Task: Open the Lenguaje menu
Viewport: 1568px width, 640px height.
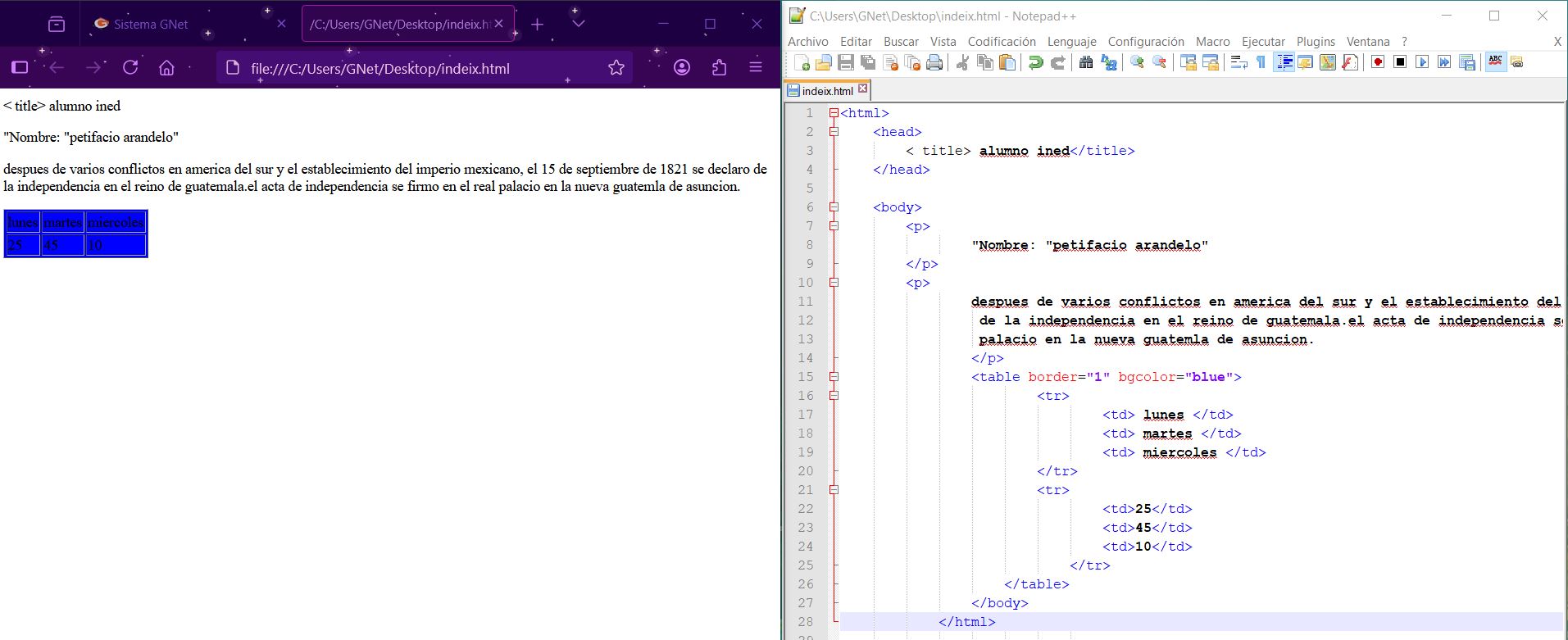Action: 1071,42
